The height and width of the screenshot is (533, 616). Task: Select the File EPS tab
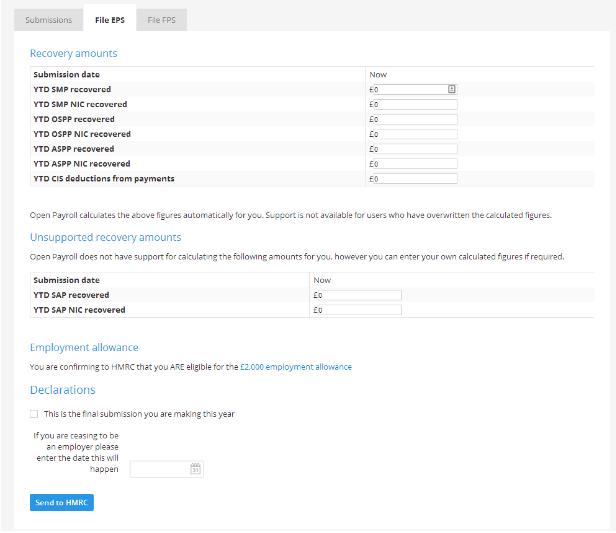click(x=109, y=20)
